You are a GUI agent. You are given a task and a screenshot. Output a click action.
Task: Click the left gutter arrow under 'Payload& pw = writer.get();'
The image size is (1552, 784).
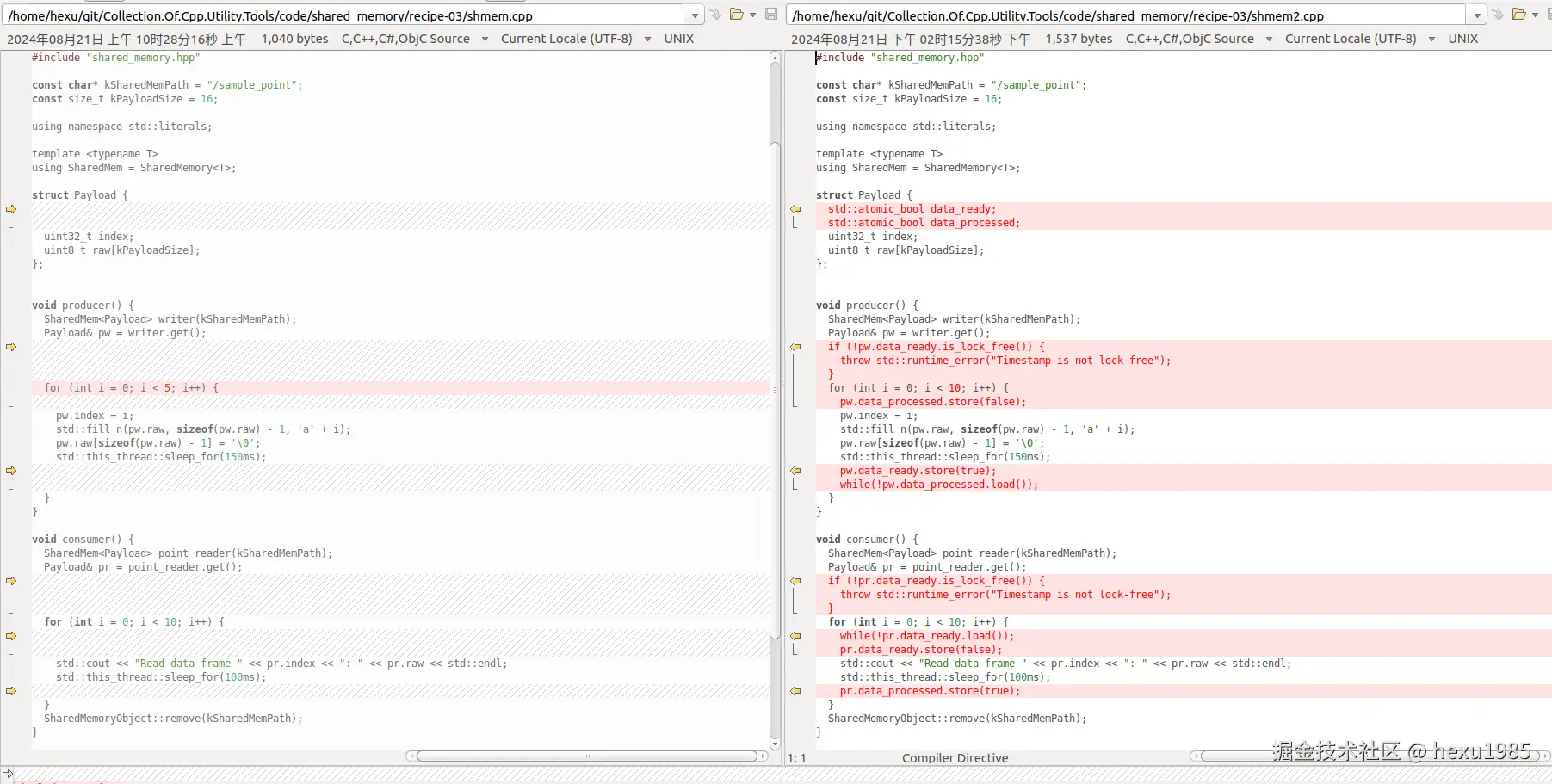pos(11,347)
